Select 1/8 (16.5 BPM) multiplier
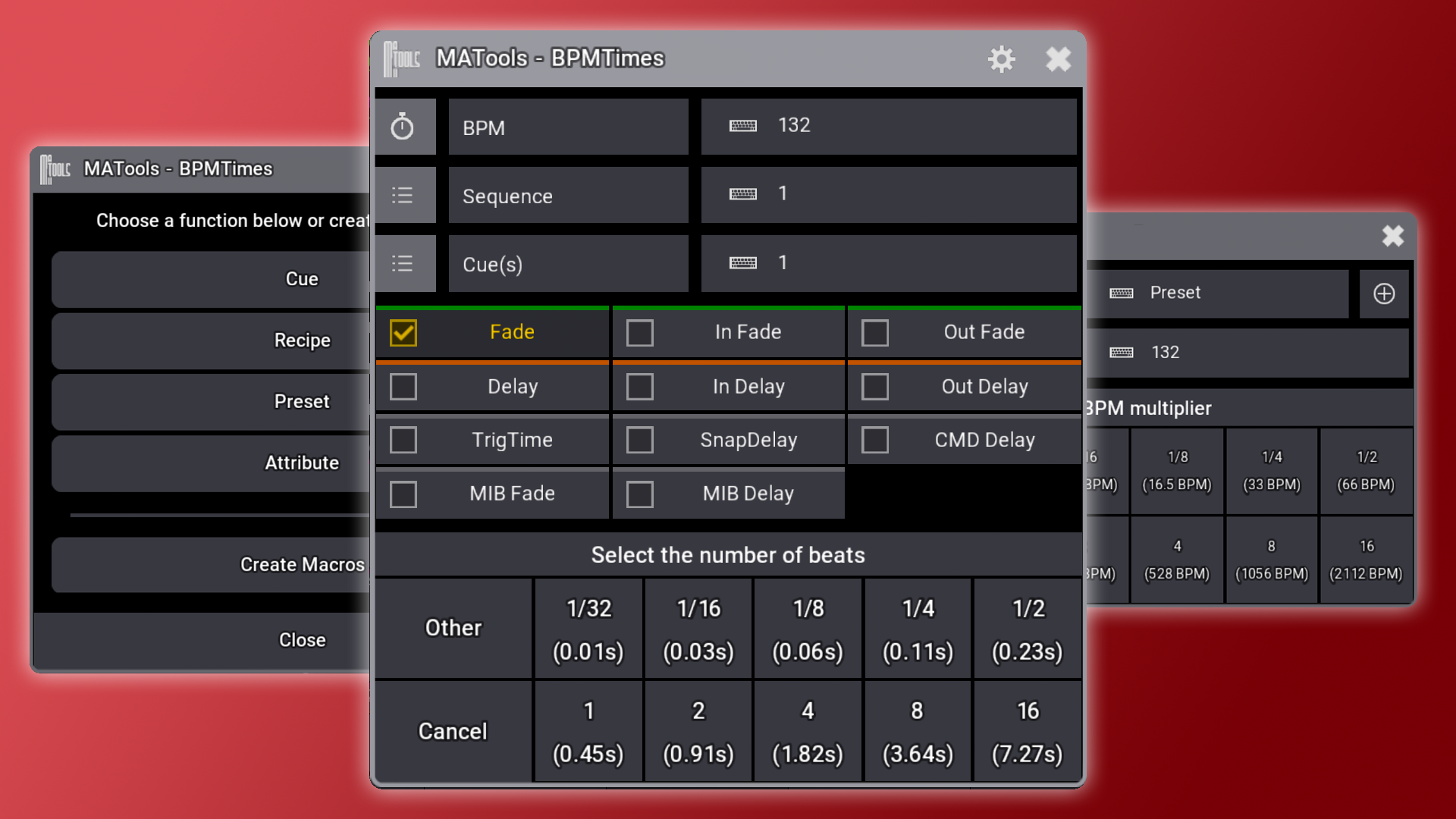The width and height of the screenshot is (1456, 819). coord(1177,471)
